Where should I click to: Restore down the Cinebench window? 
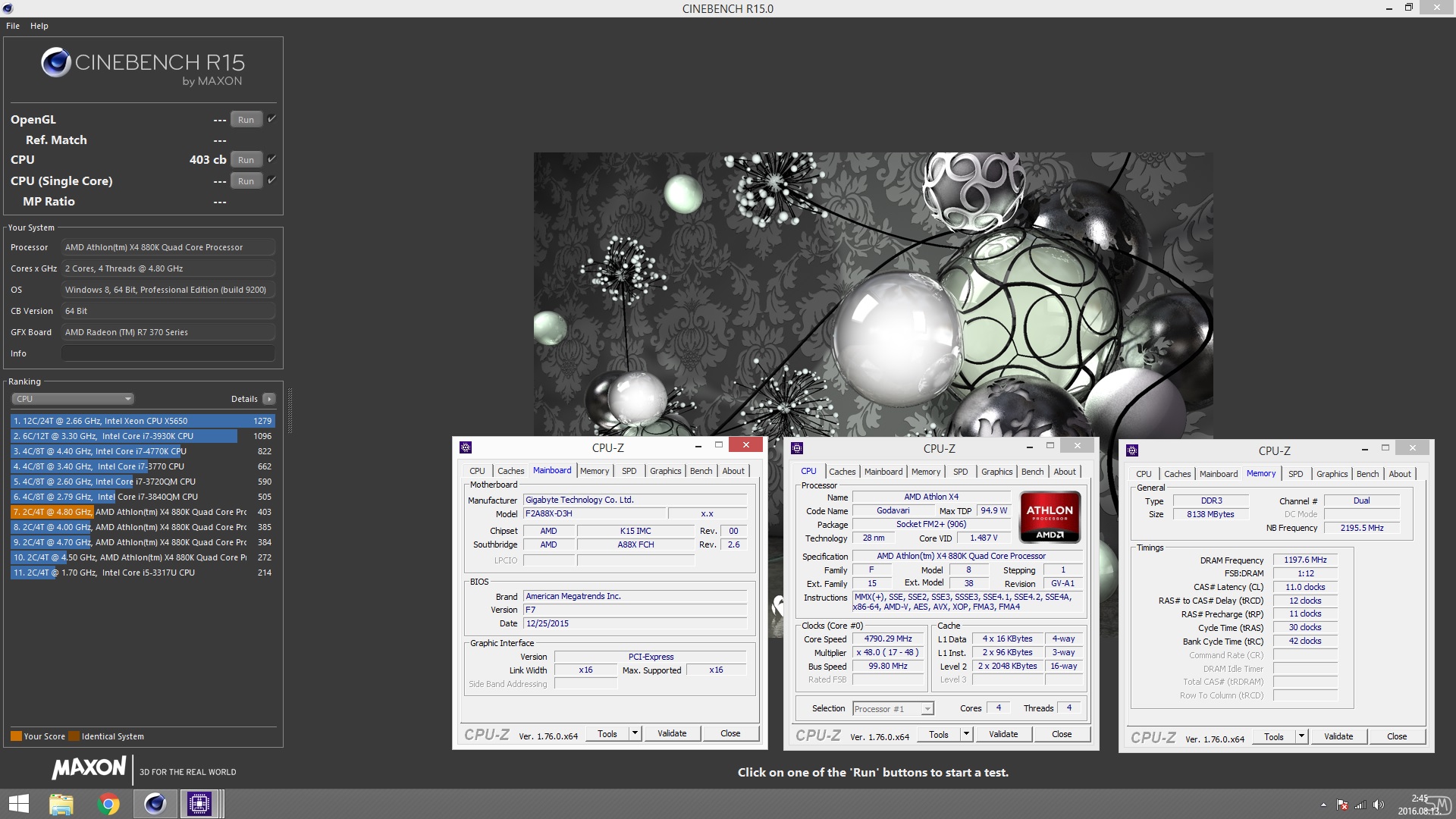click(1408, 8)
